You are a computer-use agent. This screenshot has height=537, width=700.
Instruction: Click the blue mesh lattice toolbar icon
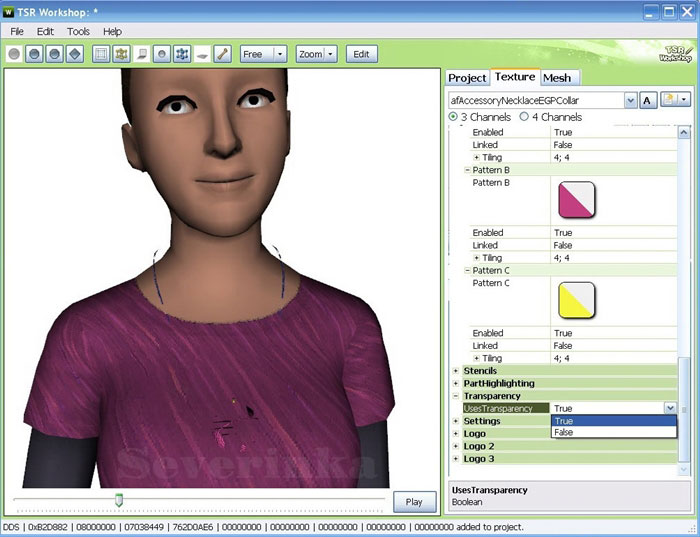(x=182, y=54)
